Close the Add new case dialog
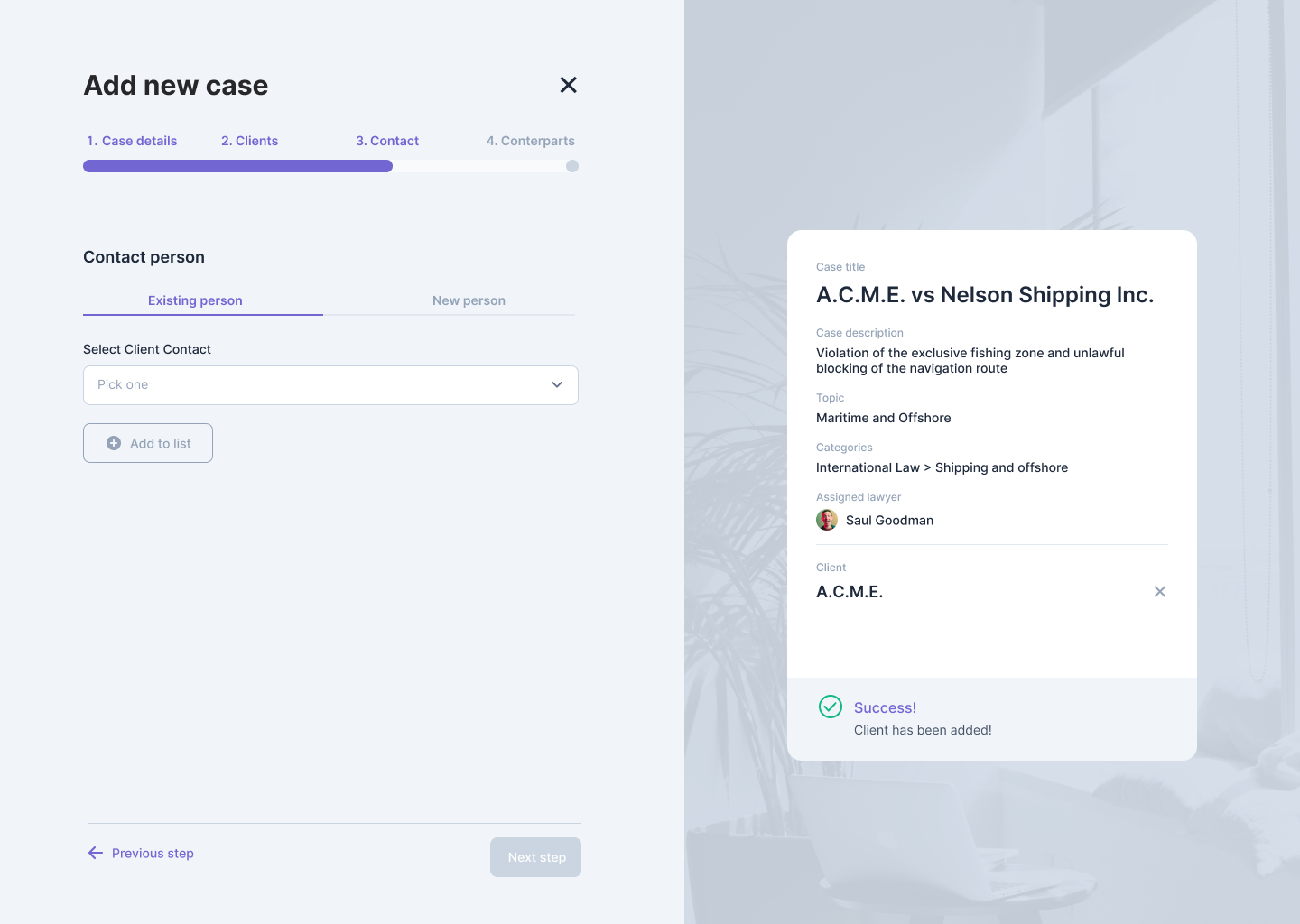This screenshot has width=1300, height=924. (568, 85)
